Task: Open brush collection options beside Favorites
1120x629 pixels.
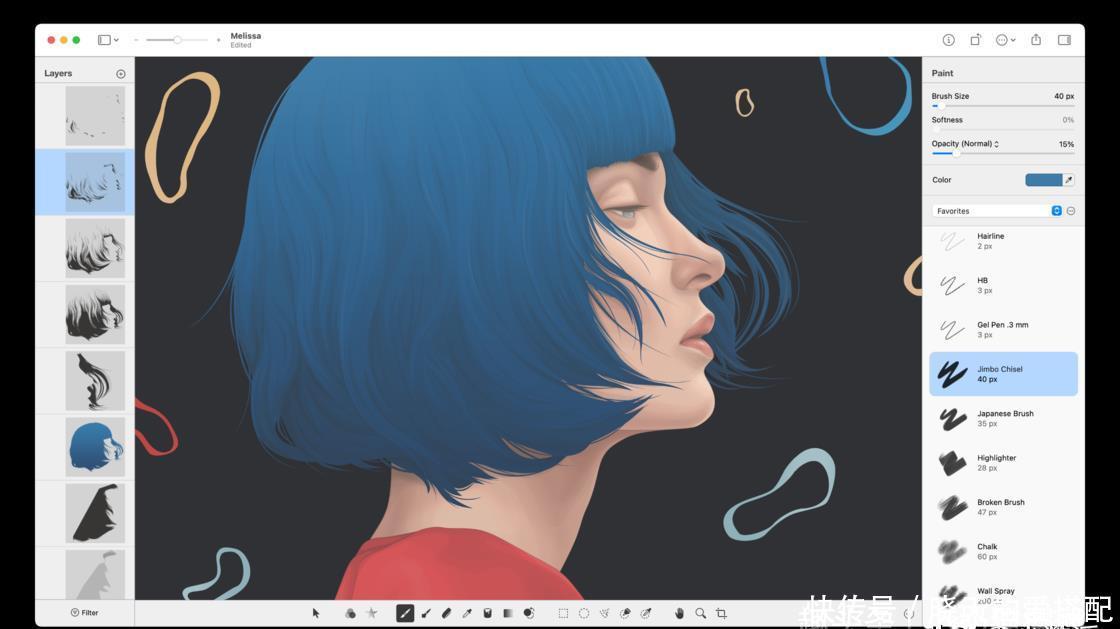Action: pyautogui.click(x=1071, y=211)
